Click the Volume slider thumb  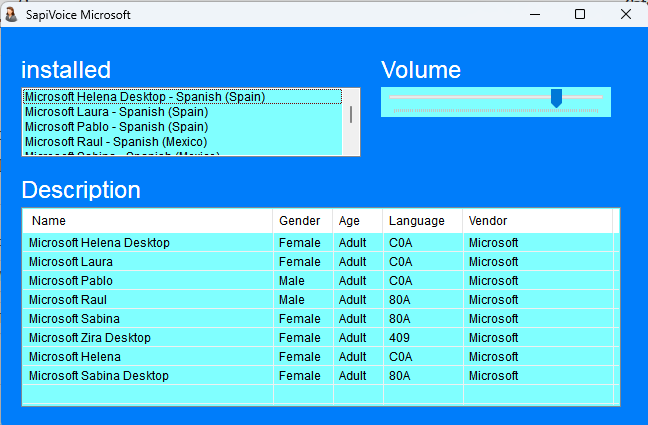[x=556, y=98]
